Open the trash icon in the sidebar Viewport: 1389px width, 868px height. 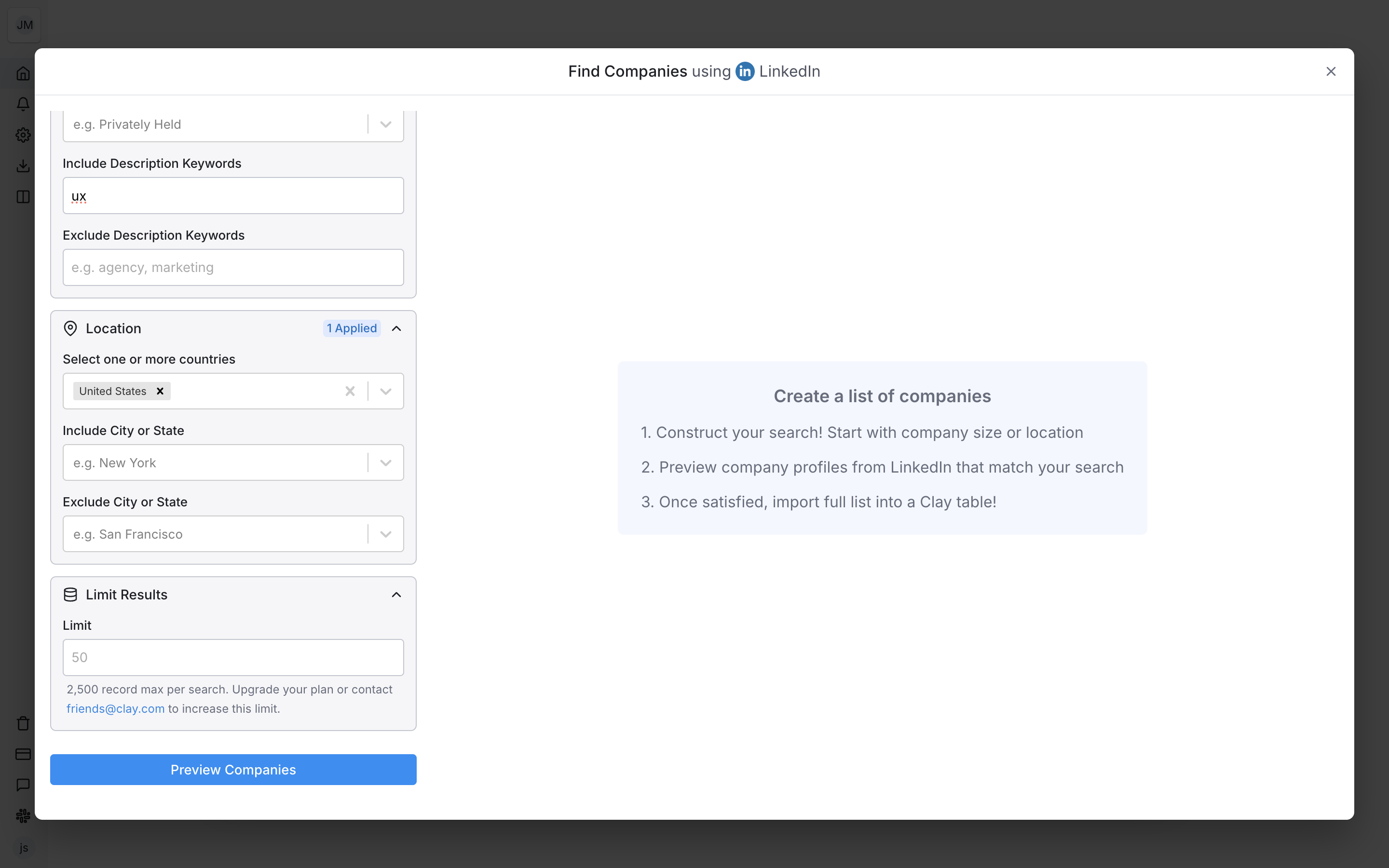tap(23, 723)
